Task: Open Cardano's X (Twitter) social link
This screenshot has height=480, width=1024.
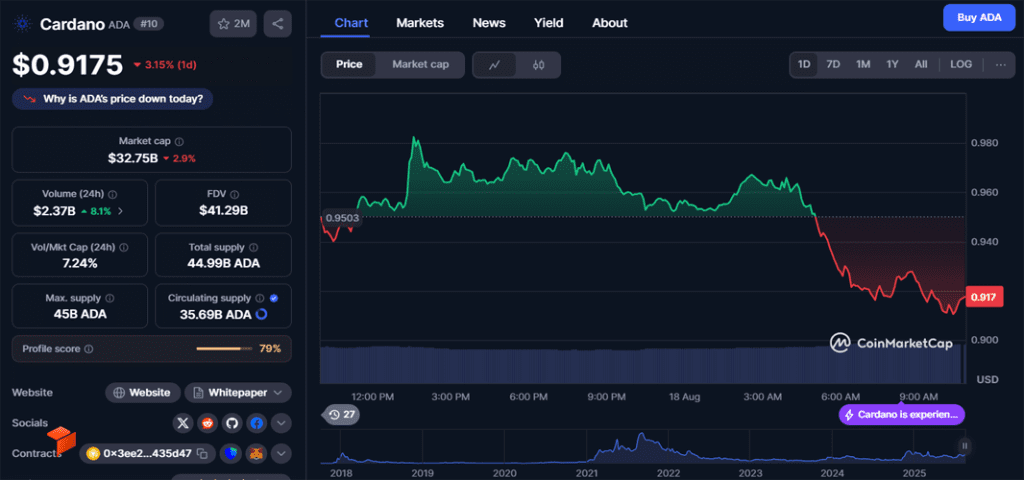Action: (x=184, y=423)
